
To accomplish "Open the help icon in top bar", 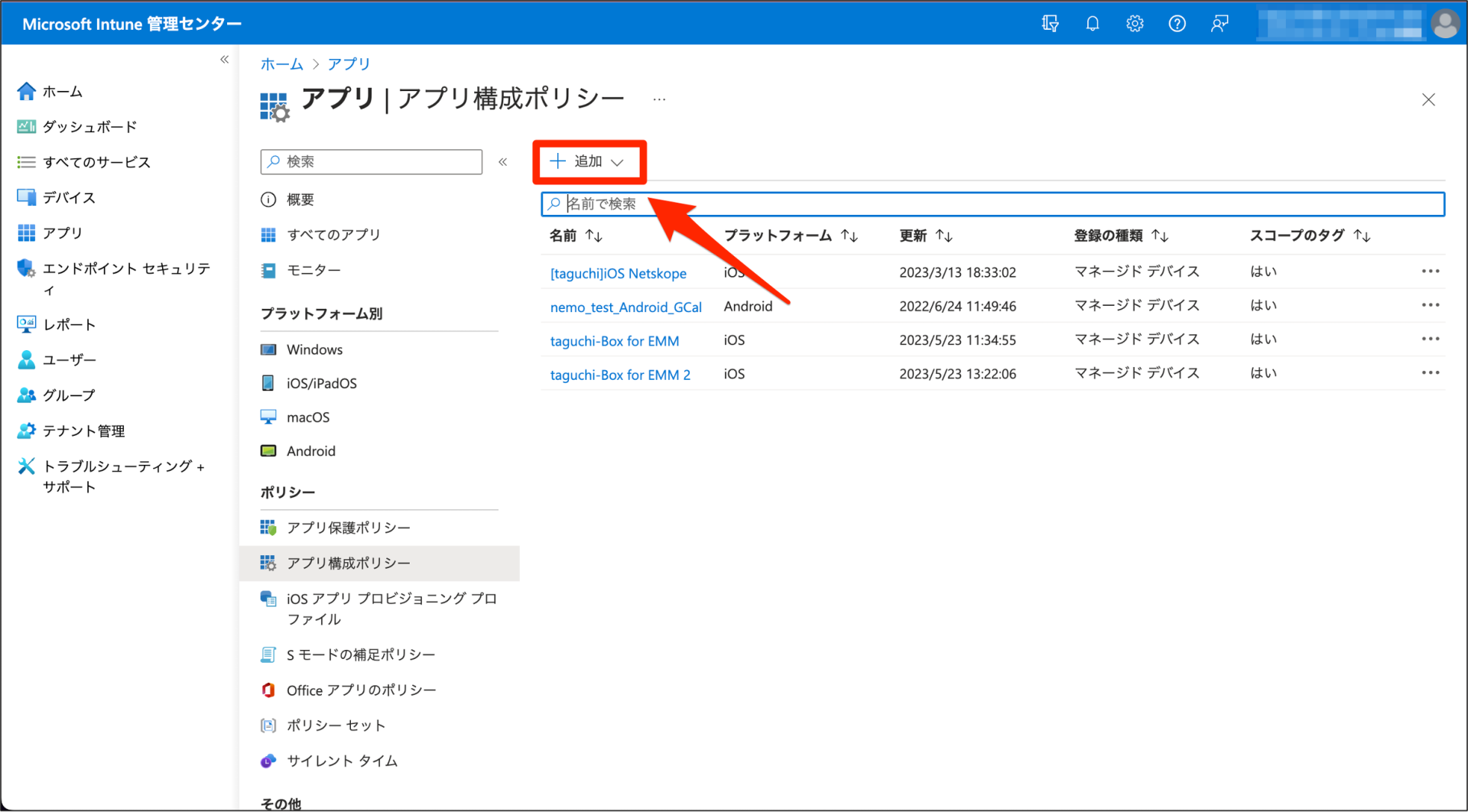I will point(1177,23).
